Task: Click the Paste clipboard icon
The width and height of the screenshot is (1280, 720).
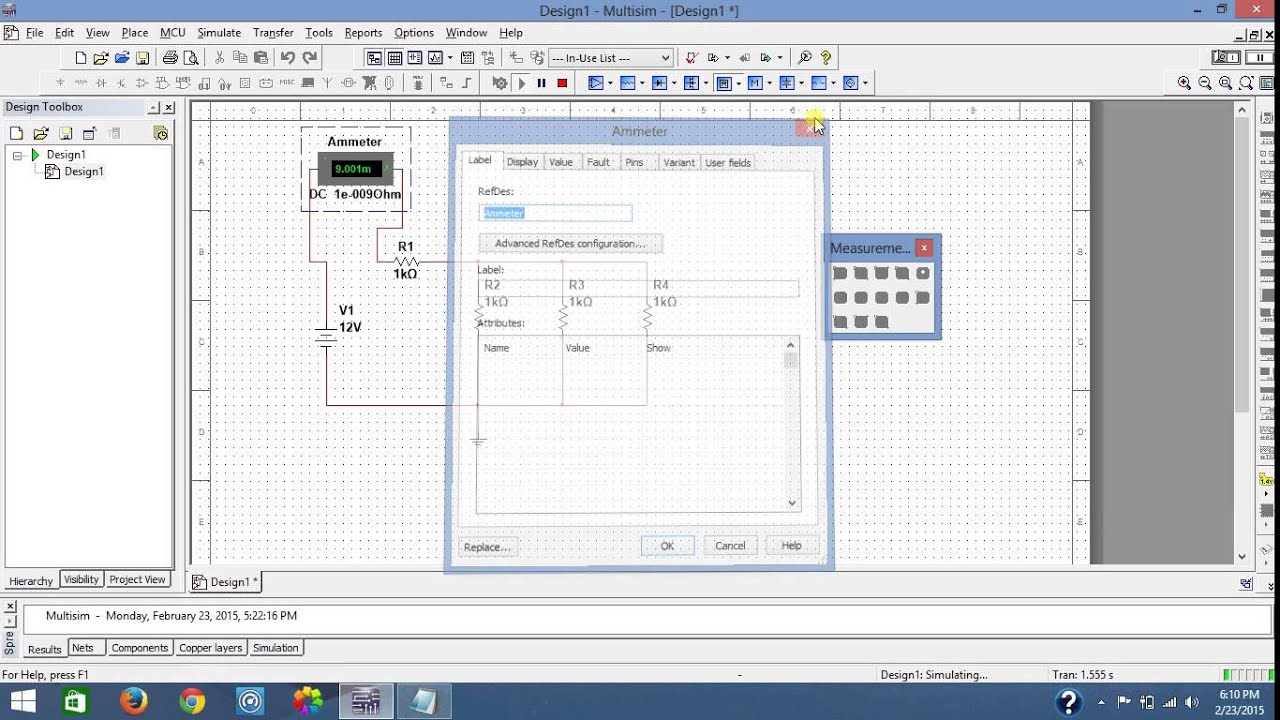Action: pos(261,58)
